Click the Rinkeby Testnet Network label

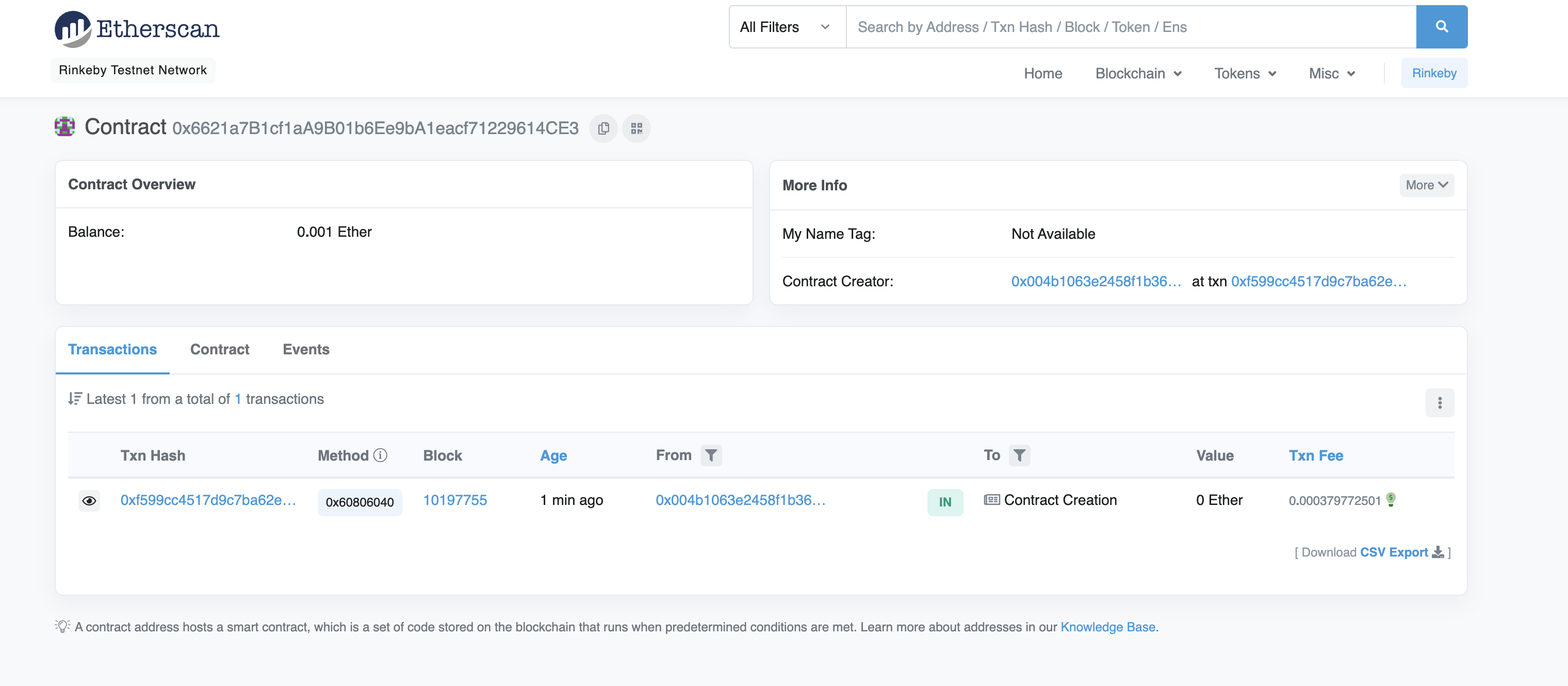coord(133,70)
